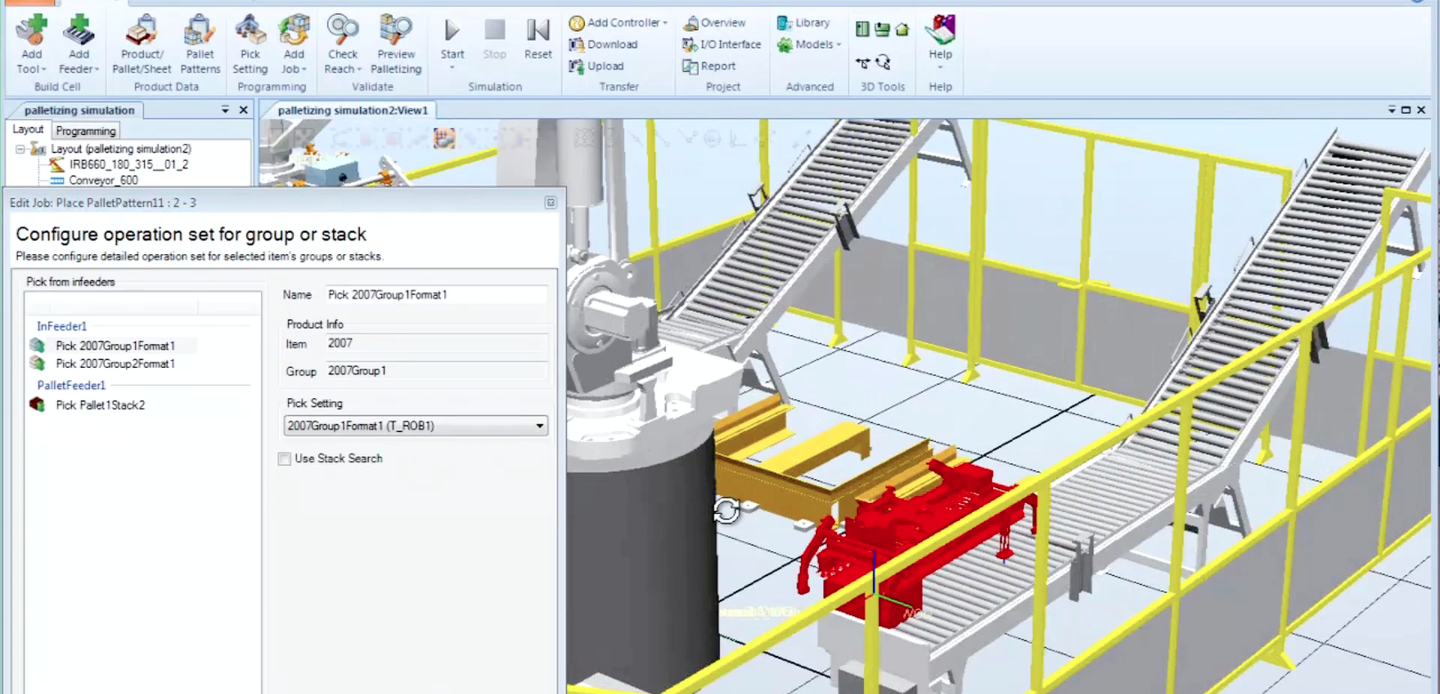
Task: Open project Overview
Action: (714, 22)
